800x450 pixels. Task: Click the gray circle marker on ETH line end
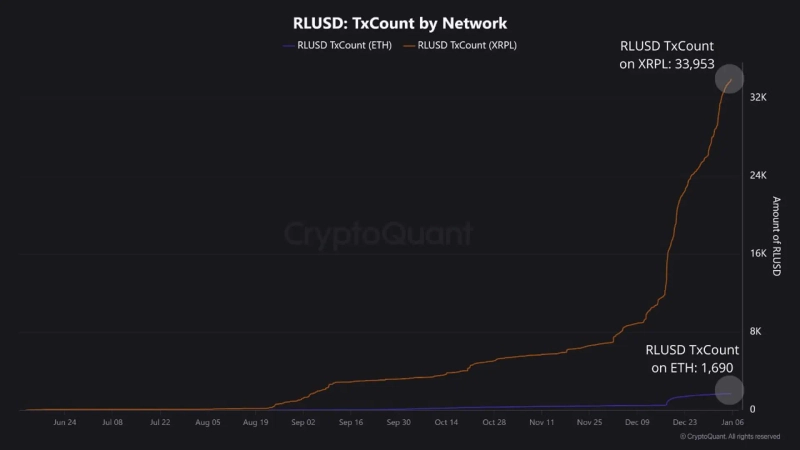coord(730,391)
